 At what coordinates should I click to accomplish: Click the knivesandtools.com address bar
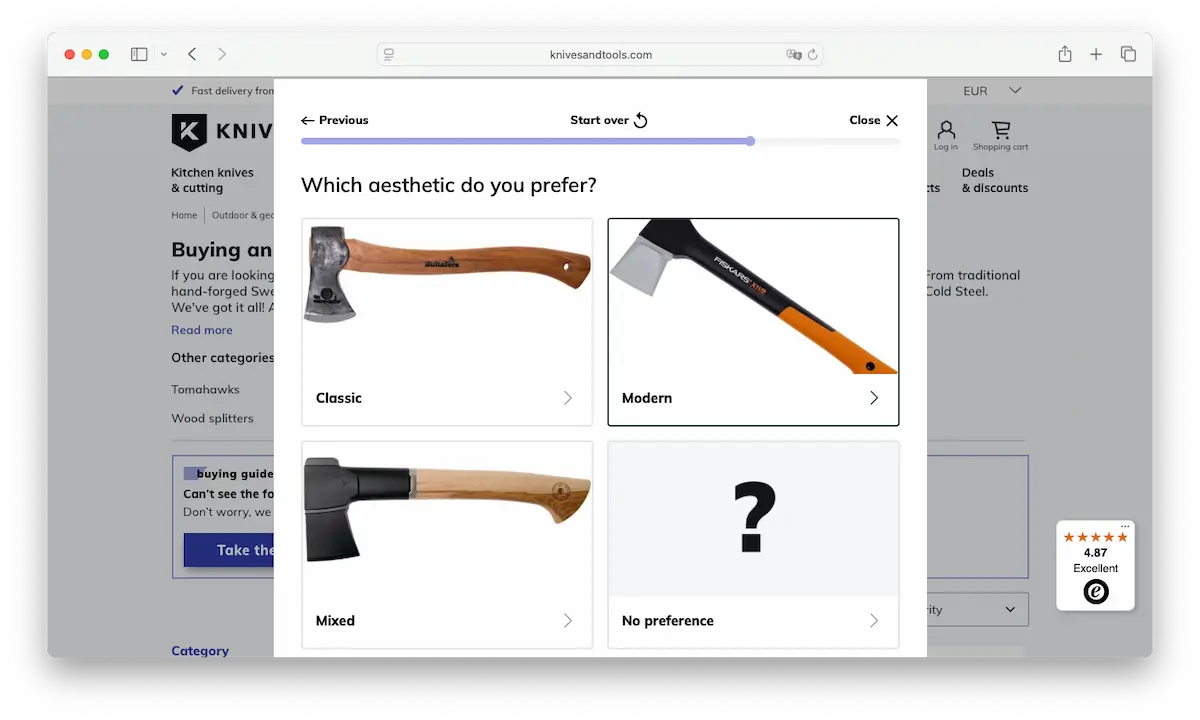(x=600, y=55)
